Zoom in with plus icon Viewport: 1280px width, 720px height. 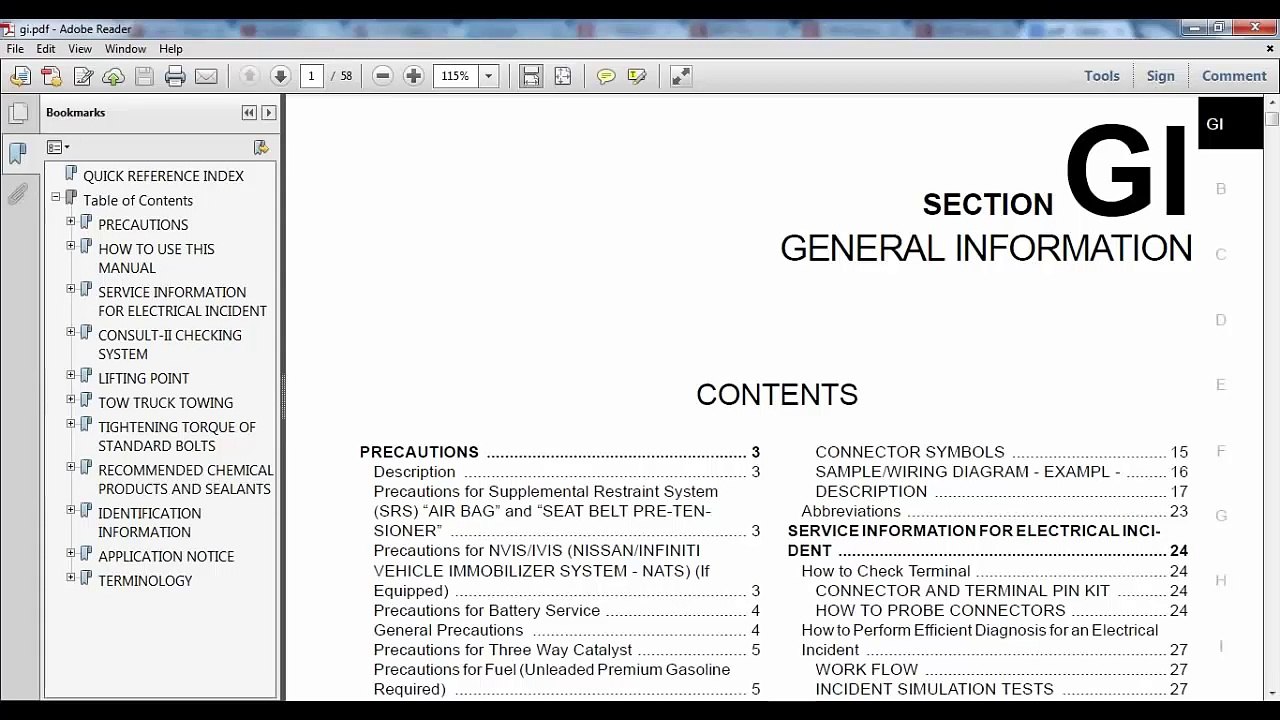[413, 76]
